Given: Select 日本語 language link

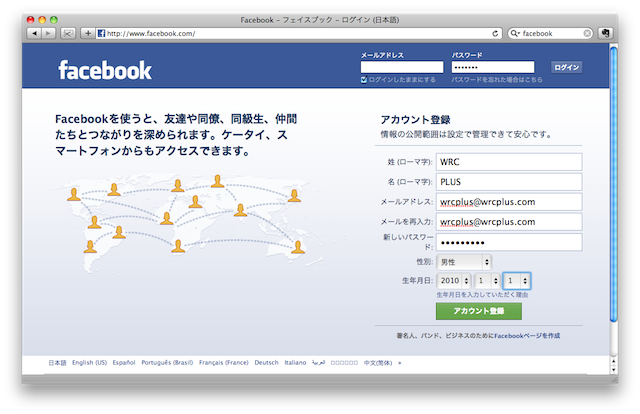Looking at the screenshot, I should tap(57, 363).
